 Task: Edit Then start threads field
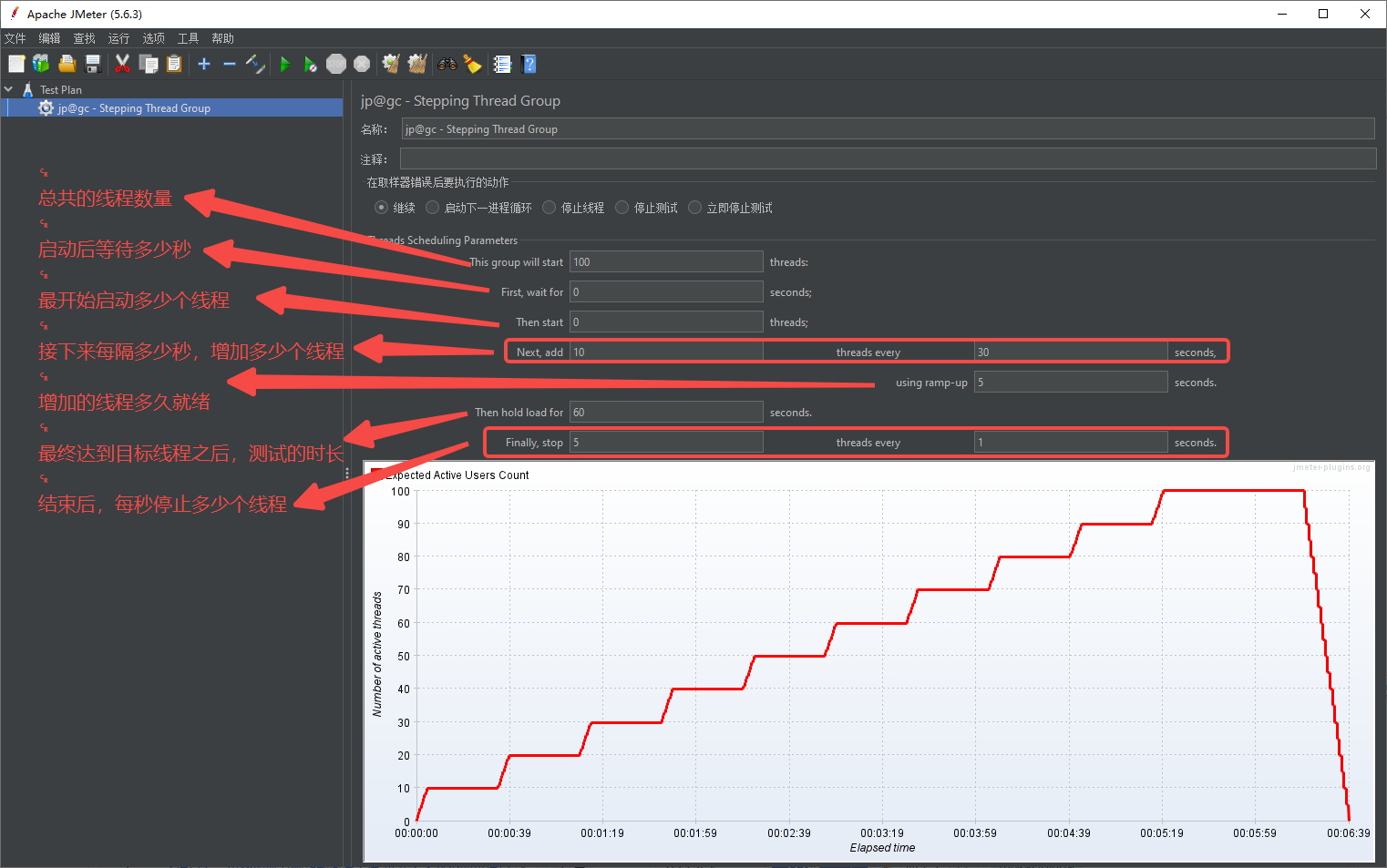(666, 322)
